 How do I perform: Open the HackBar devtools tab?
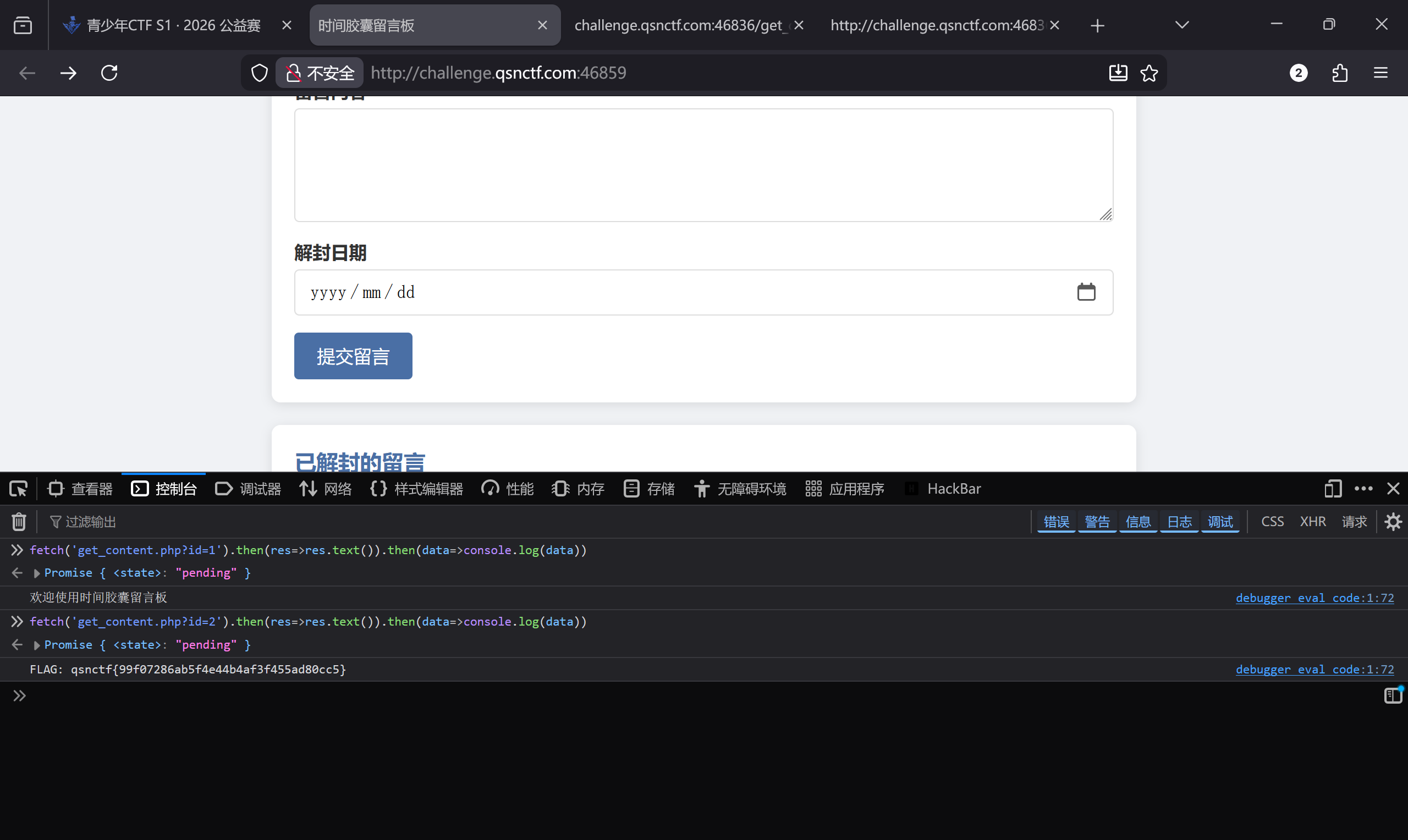[x=944, y=489]
